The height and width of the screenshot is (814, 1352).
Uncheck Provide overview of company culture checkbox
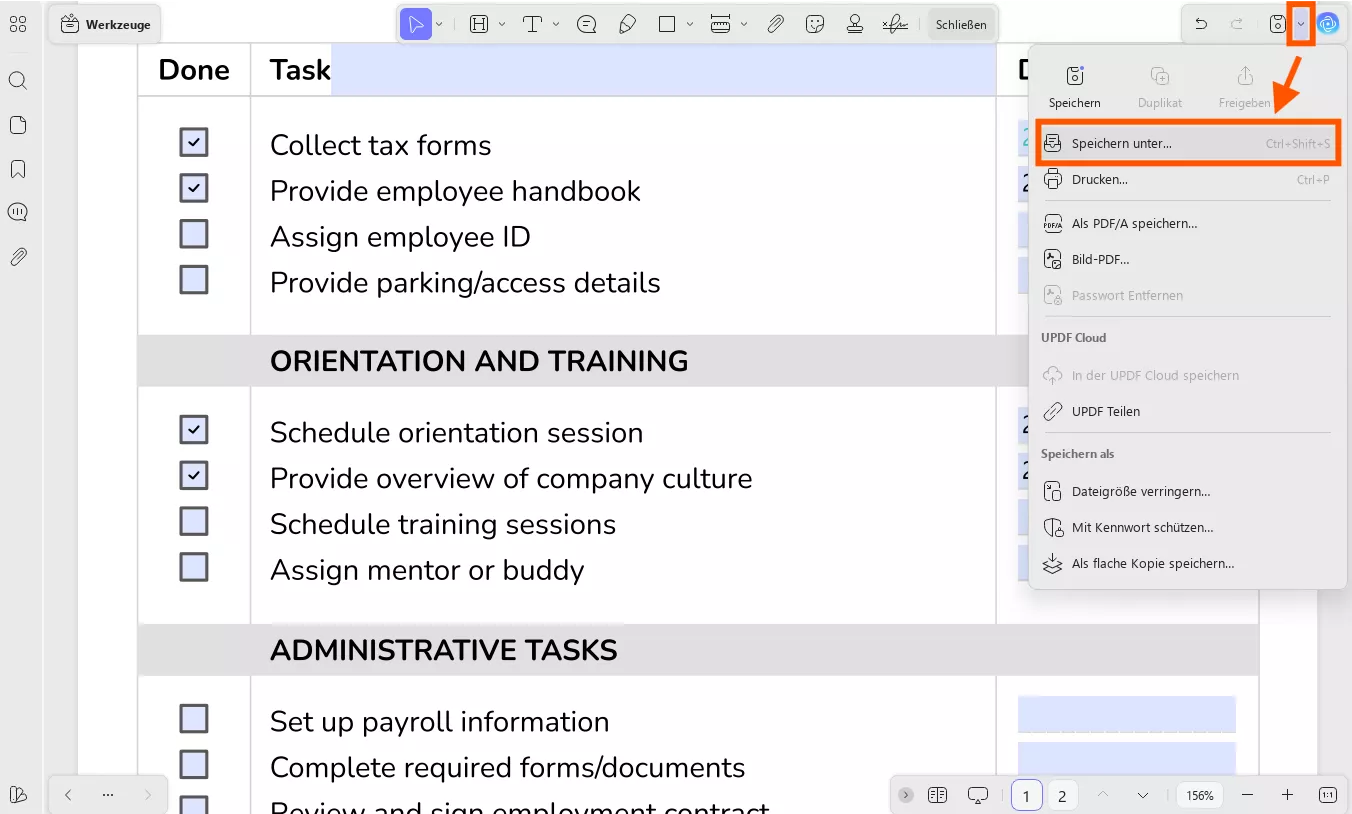pyautogui.click(x=194, y=476)
